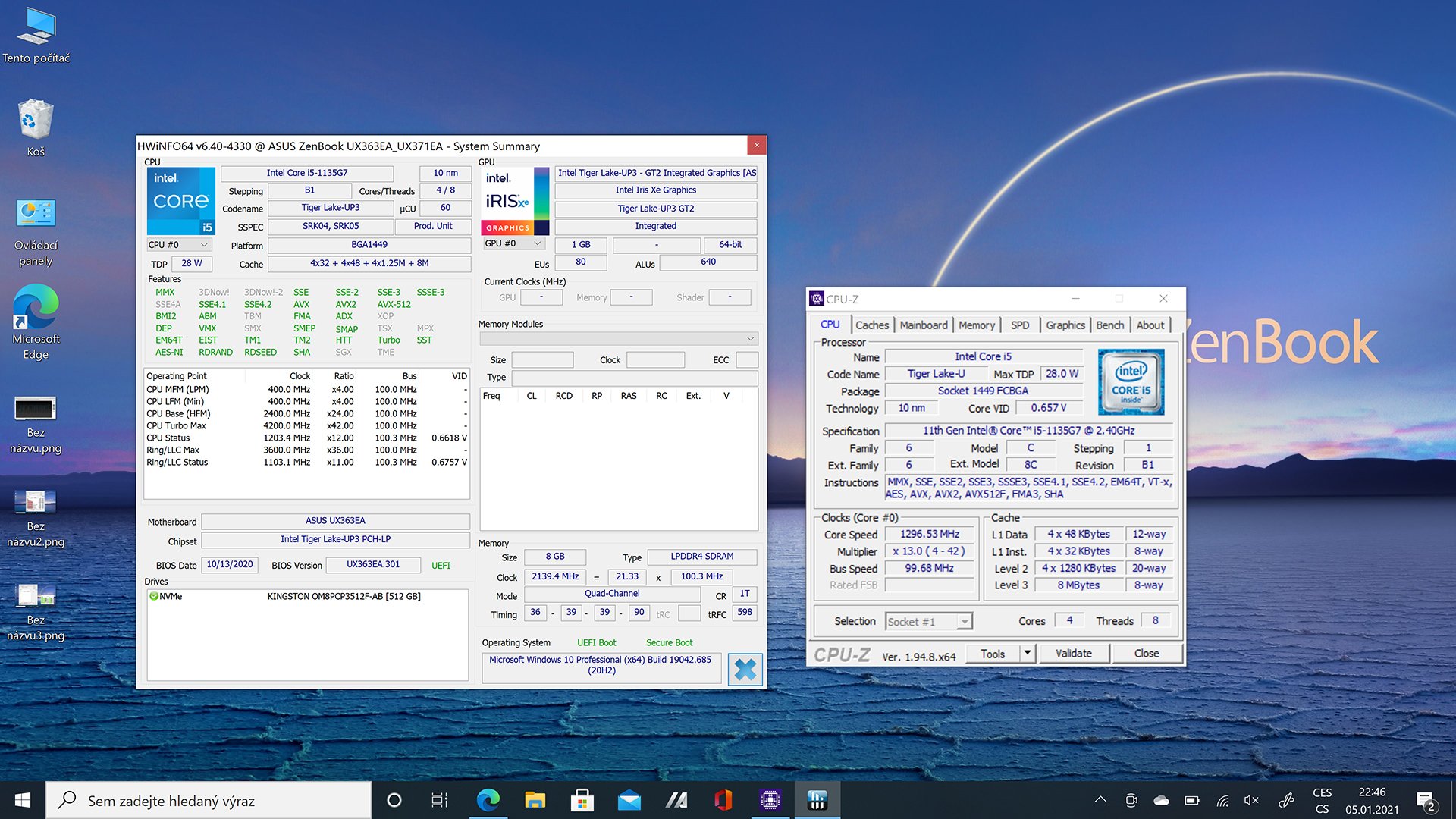Switch to the Caches tab in CPU-Z
1456x819 pixels.
[x=872, y=325]
